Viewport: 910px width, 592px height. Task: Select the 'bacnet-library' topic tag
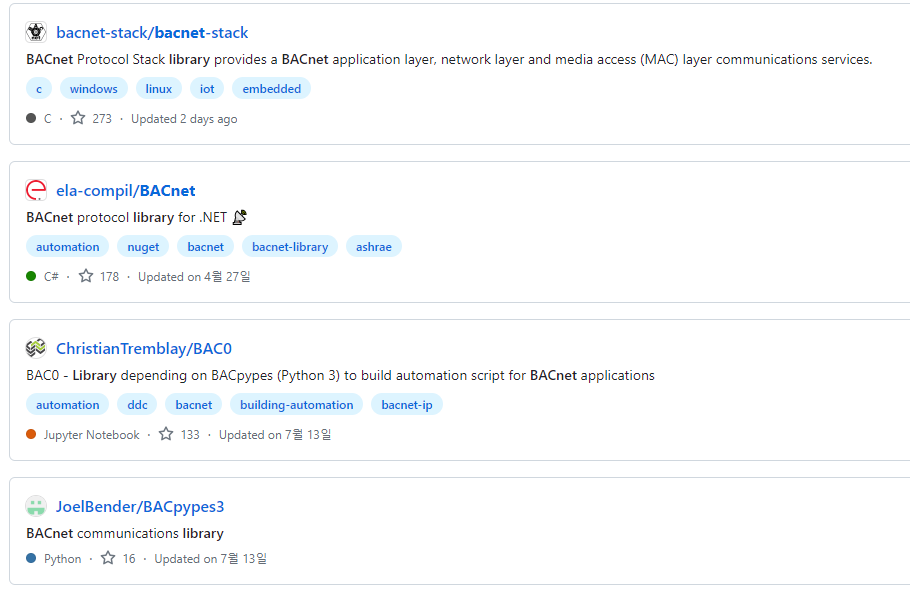click(290, 247)
